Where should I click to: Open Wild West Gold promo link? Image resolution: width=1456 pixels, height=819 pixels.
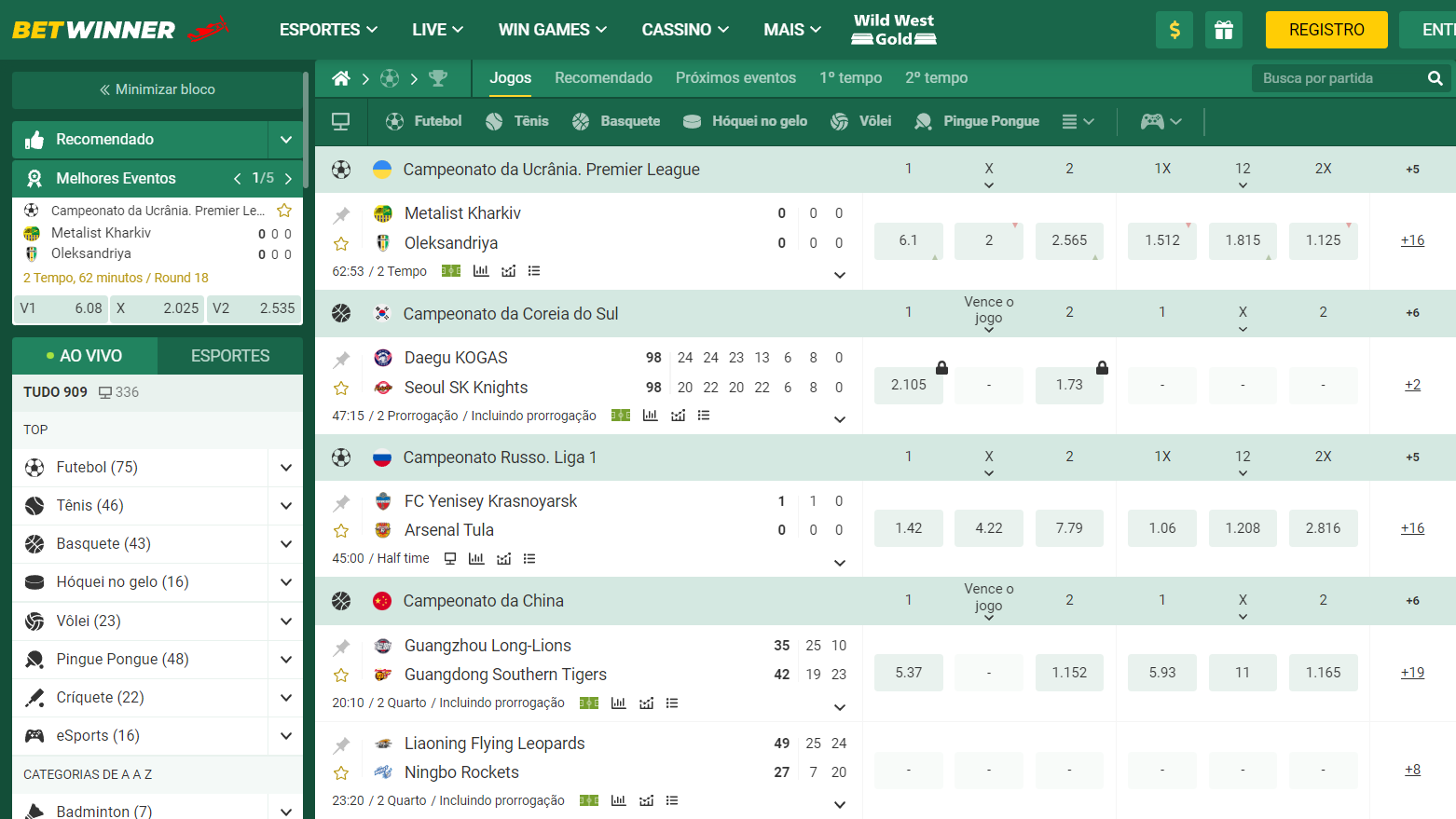[894, 30]
